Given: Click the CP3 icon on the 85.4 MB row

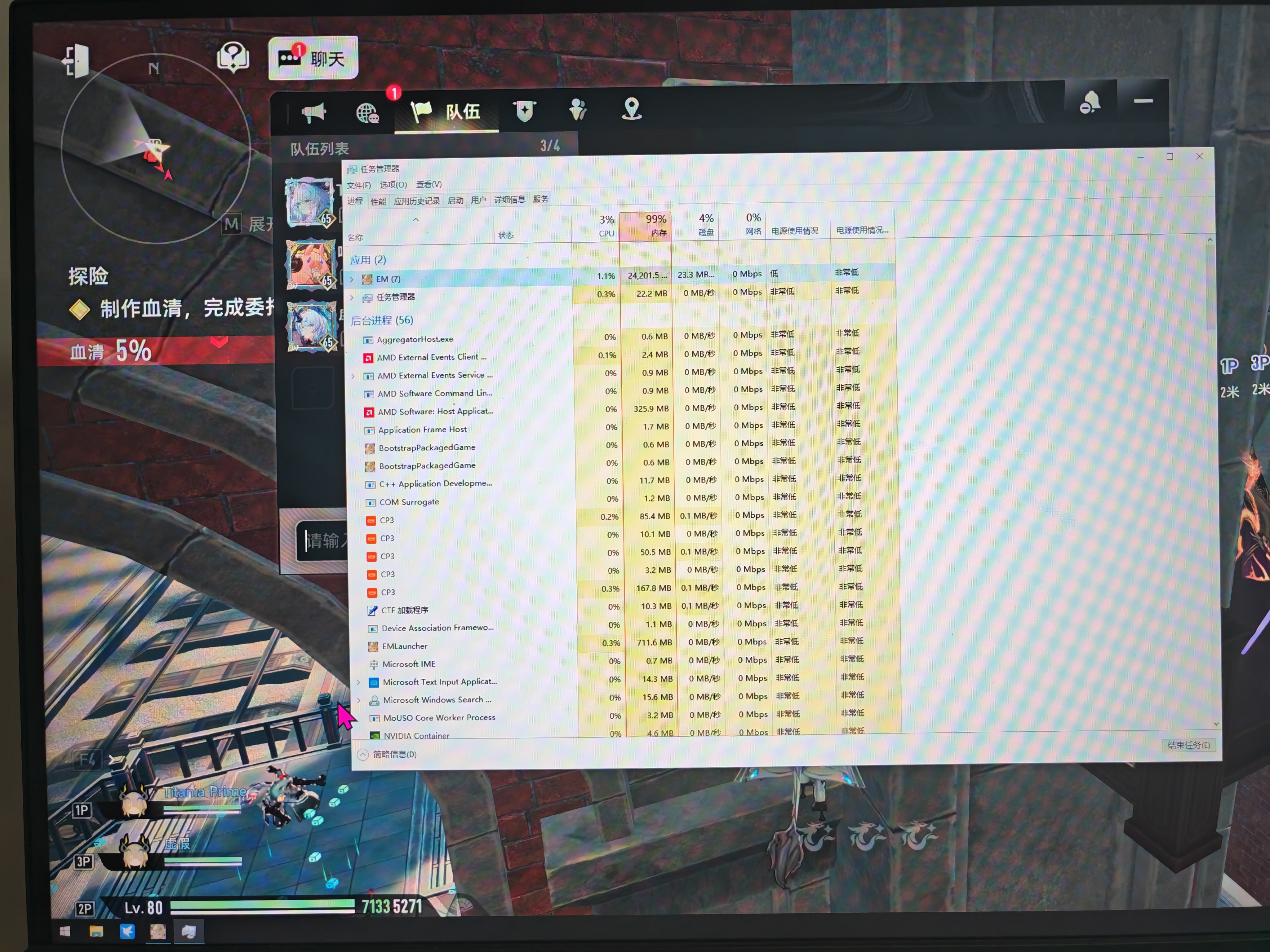Looking at the screenshot, I should (371, 521).
